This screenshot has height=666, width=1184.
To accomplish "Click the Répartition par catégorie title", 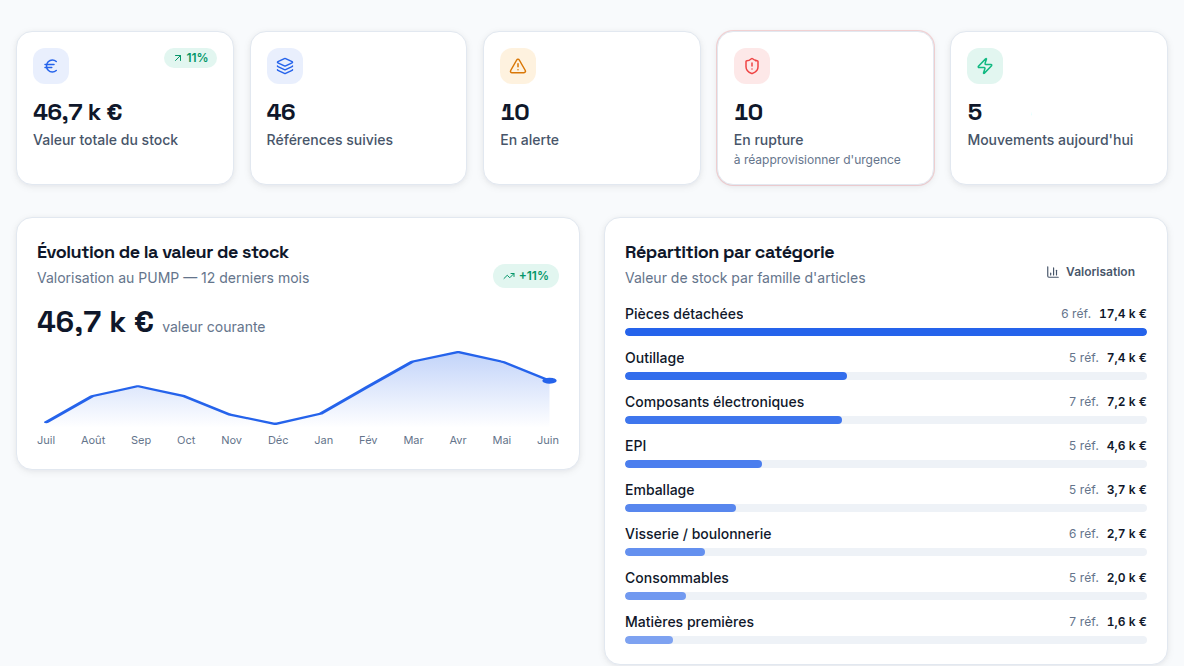I will (x=729, y=252).
